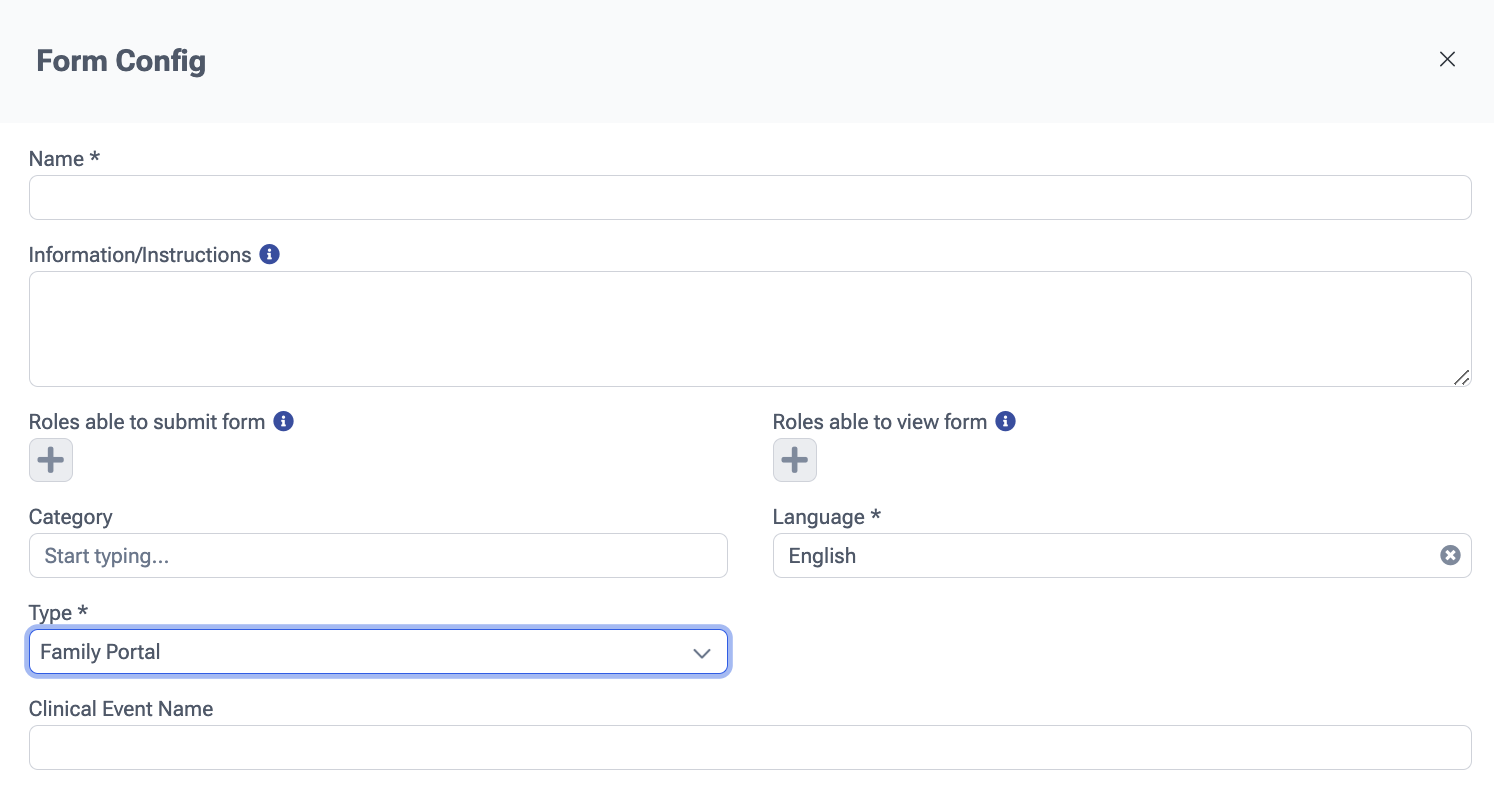
Task: Click the info icon beside Information/Instructions
Action: (x=269, y=254)
